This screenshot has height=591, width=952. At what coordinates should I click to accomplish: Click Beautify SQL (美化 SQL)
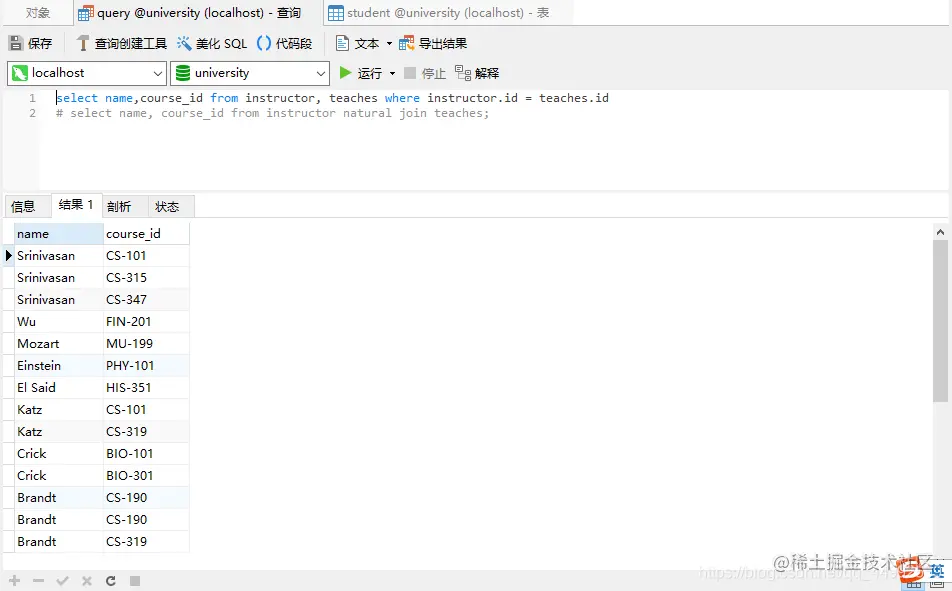212,43
